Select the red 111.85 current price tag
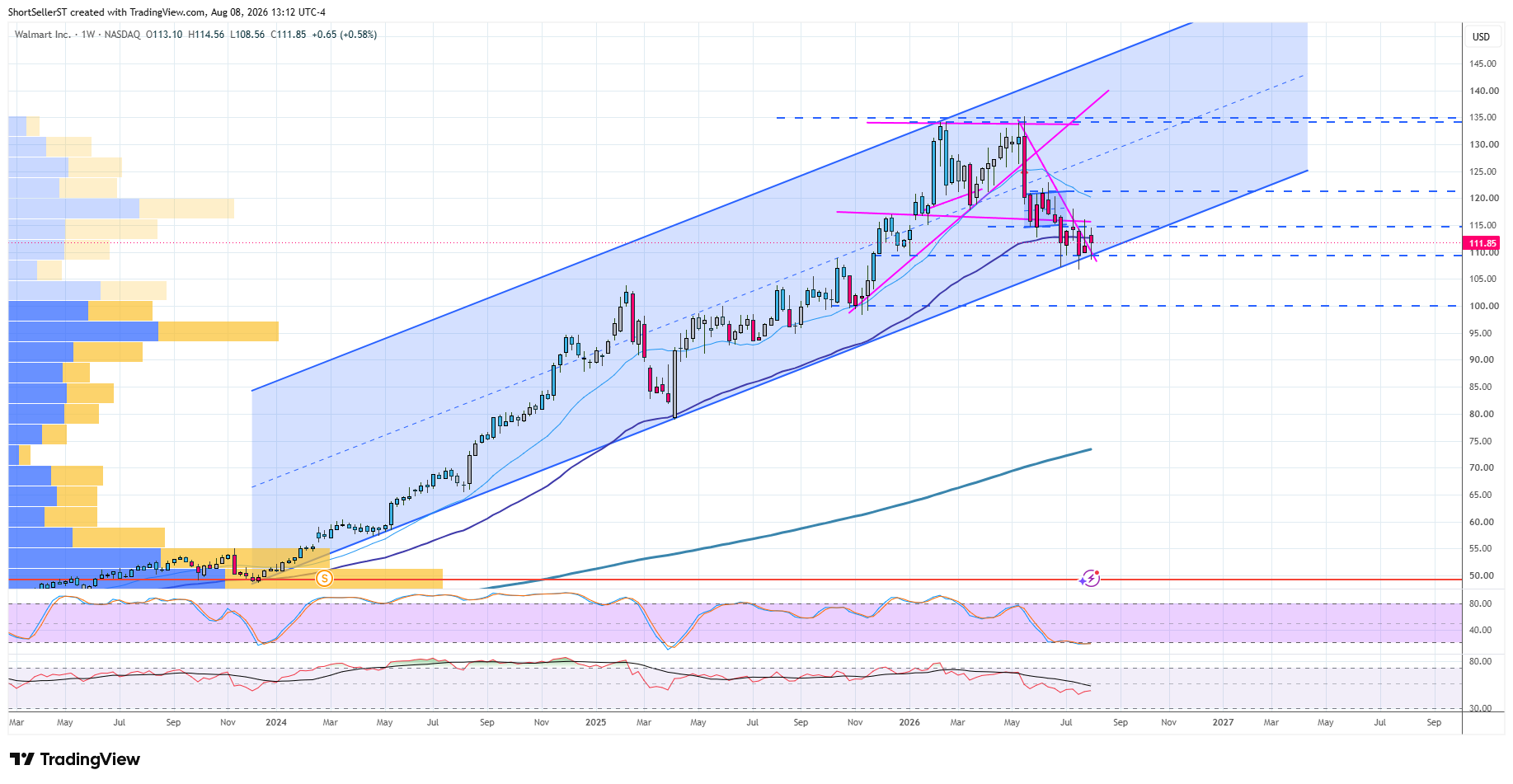 (1482, 243)
